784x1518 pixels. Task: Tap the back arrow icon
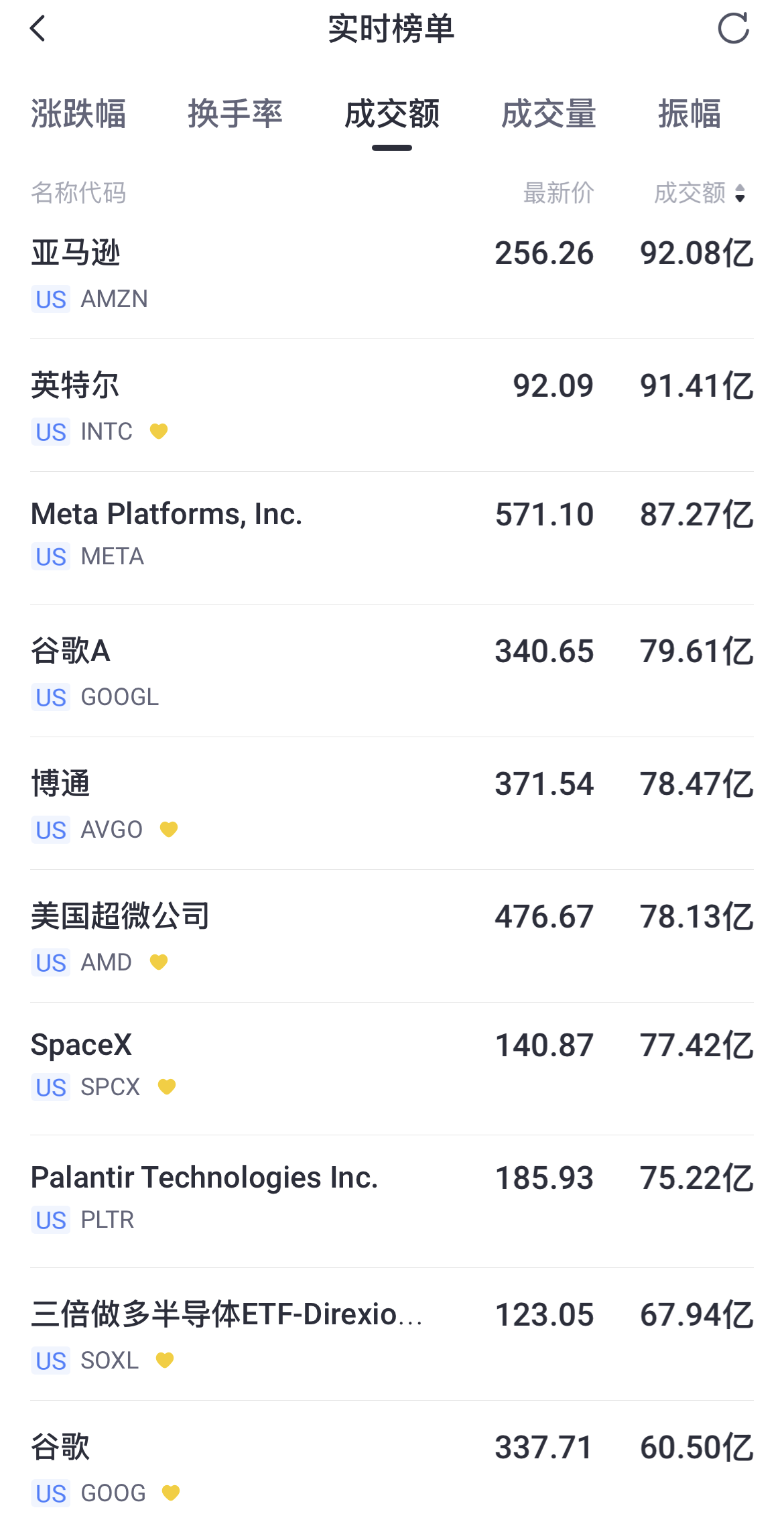click(x=38, y=29)
